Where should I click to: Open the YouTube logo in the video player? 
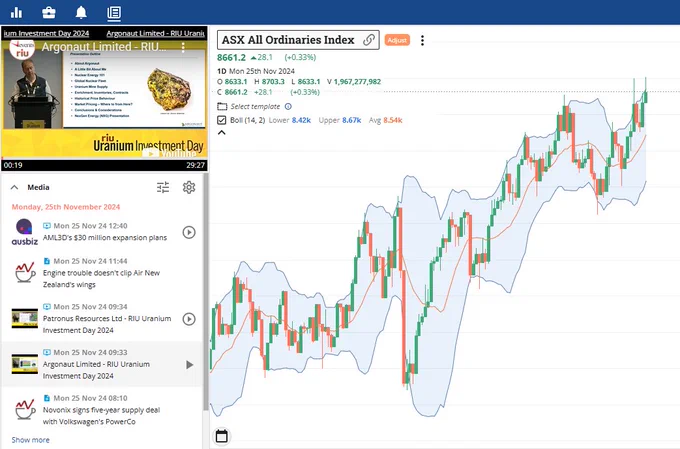tap(170, 153)
